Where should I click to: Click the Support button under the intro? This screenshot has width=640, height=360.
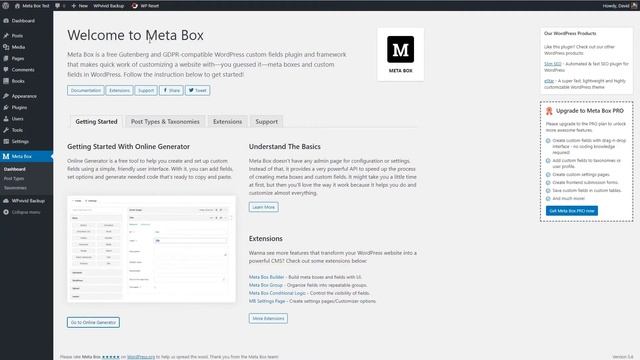146,90
